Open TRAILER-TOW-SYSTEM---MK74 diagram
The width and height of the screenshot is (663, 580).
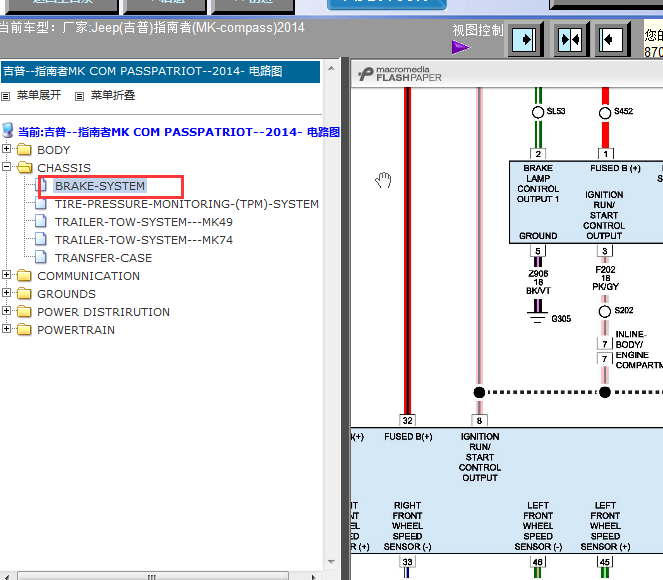144,240
